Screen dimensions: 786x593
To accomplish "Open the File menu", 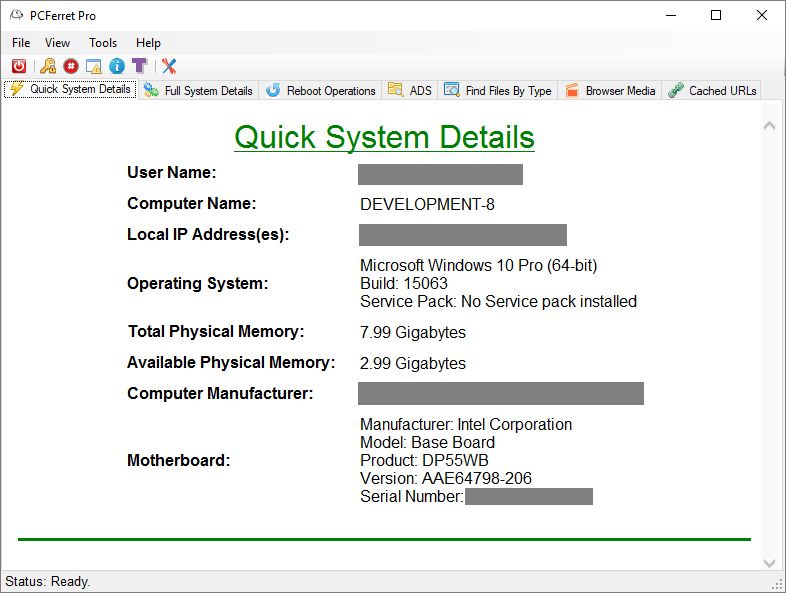I will coord(21,43).
